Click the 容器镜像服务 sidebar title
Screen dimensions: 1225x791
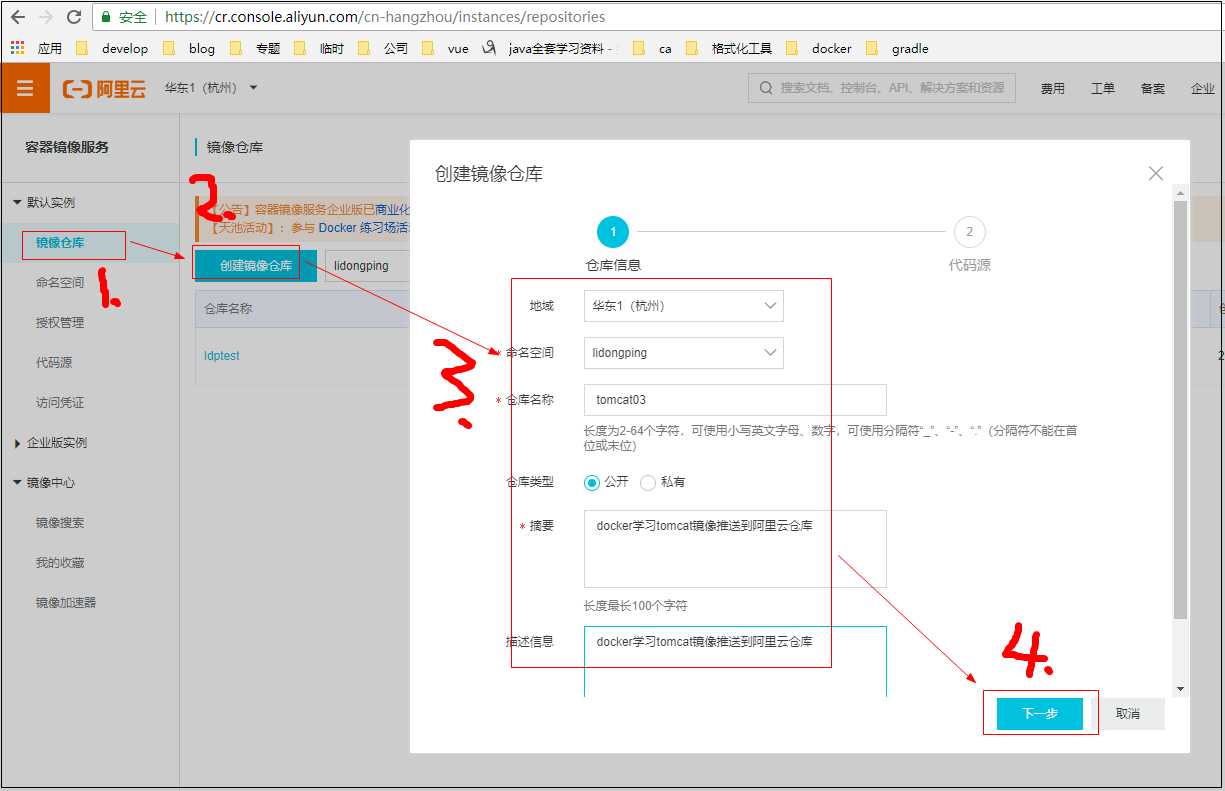pos(67,147)
